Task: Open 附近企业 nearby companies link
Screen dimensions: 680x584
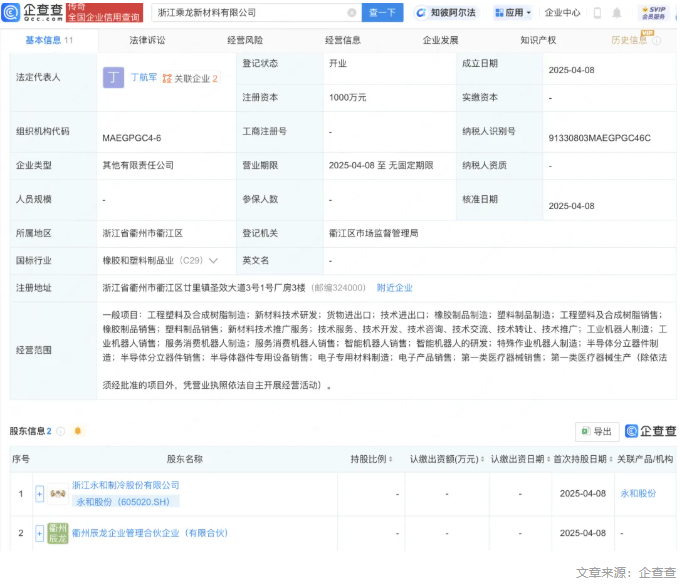Action: tap(395, 288)
